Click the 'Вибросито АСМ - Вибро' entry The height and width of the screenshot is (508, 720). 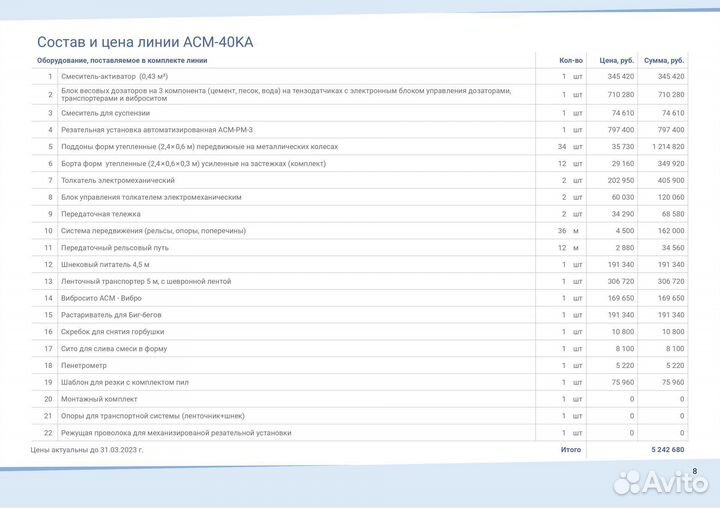tap(104, 298)
